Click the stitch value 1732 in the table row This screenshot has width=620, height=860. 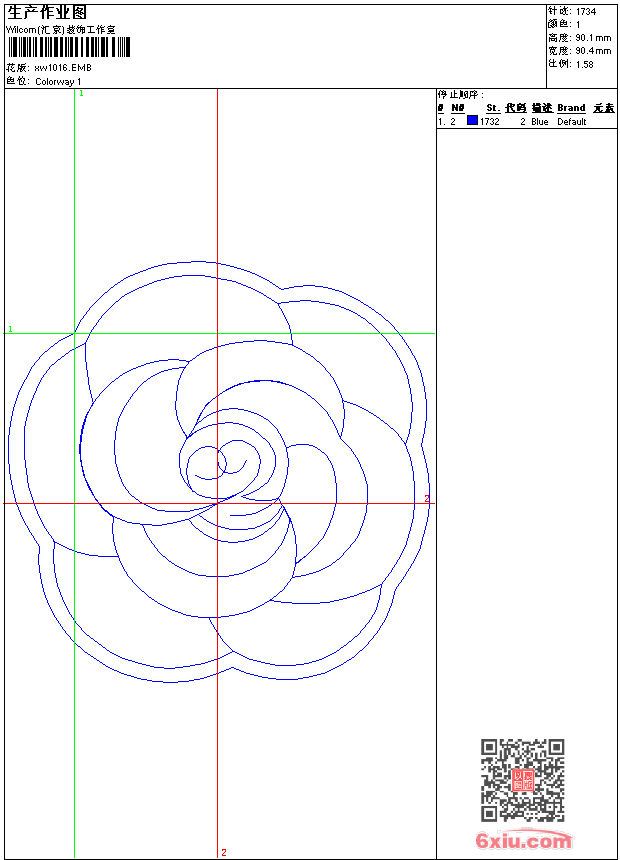tap(490, 122)
